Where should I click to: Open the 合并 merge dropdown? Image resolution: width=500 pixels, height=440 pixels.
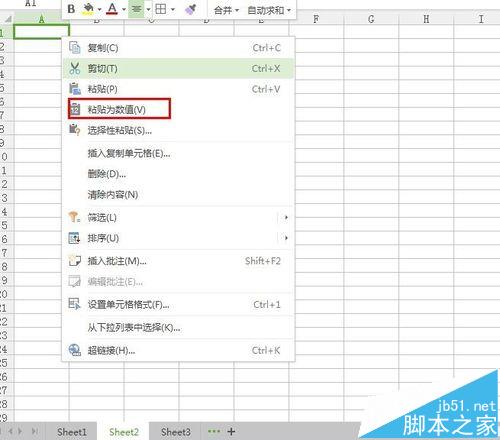226,10
